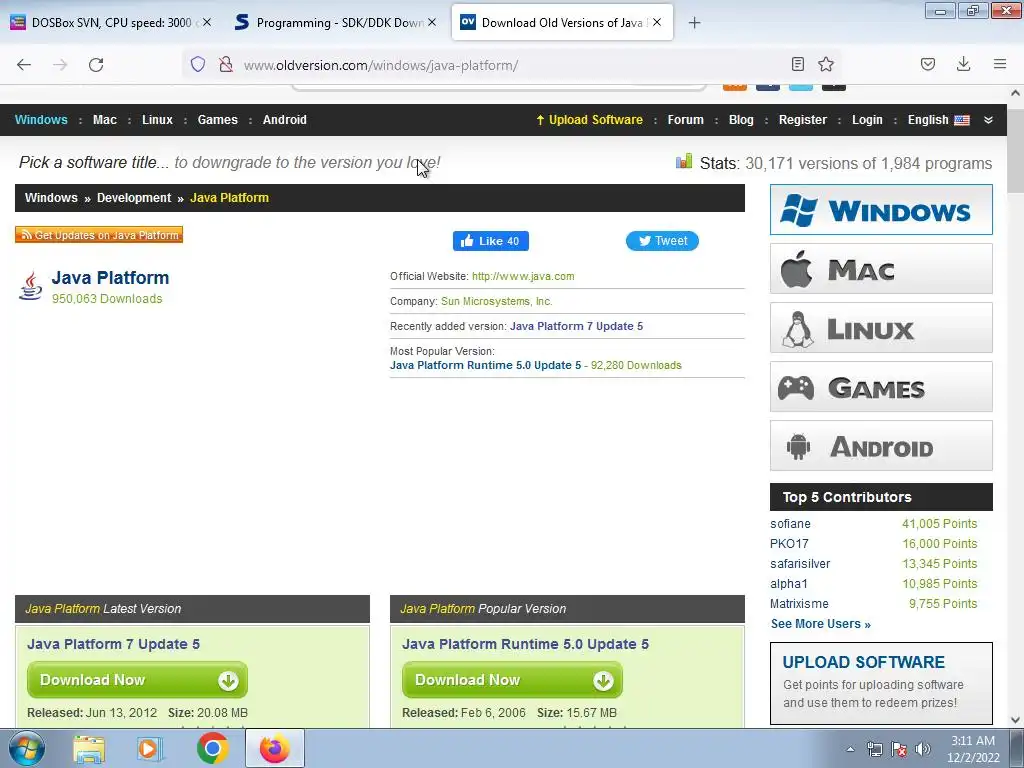1024x768 pixels.
Task: Click the Linux sidebar banner
Action: point(881,328)
